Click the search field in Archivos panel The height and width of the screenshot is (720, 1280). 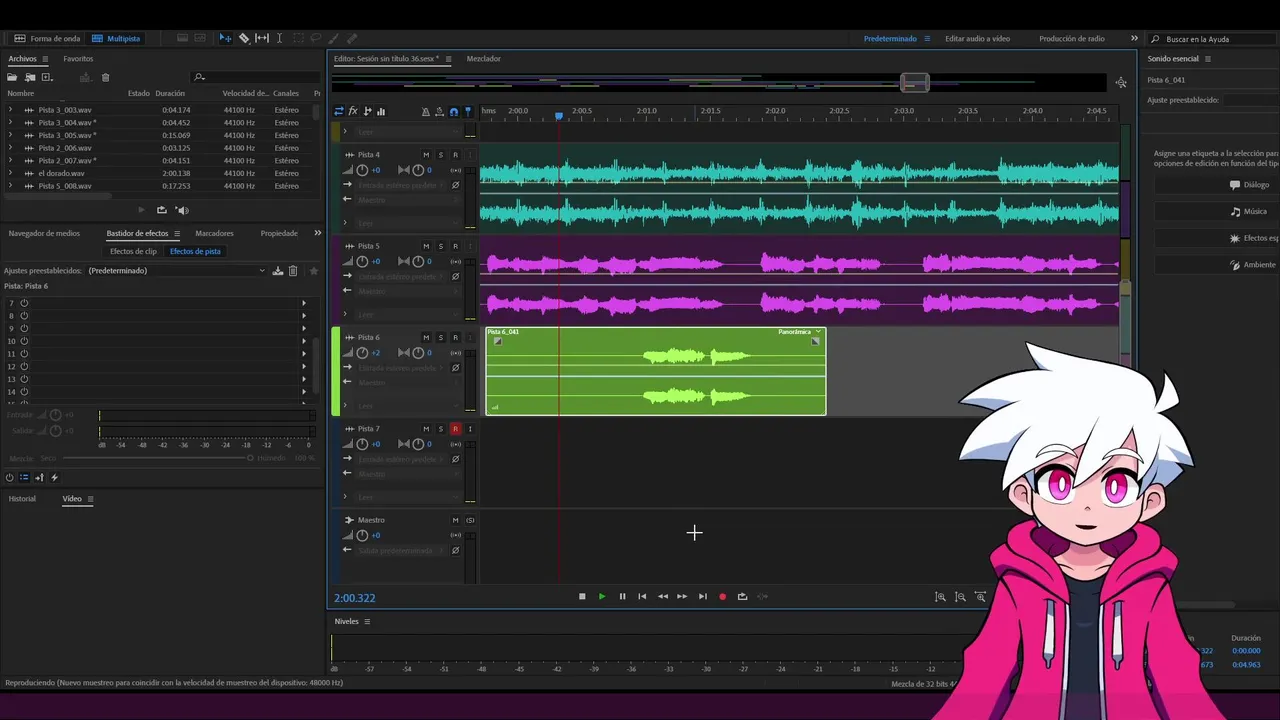click(254, 77)
